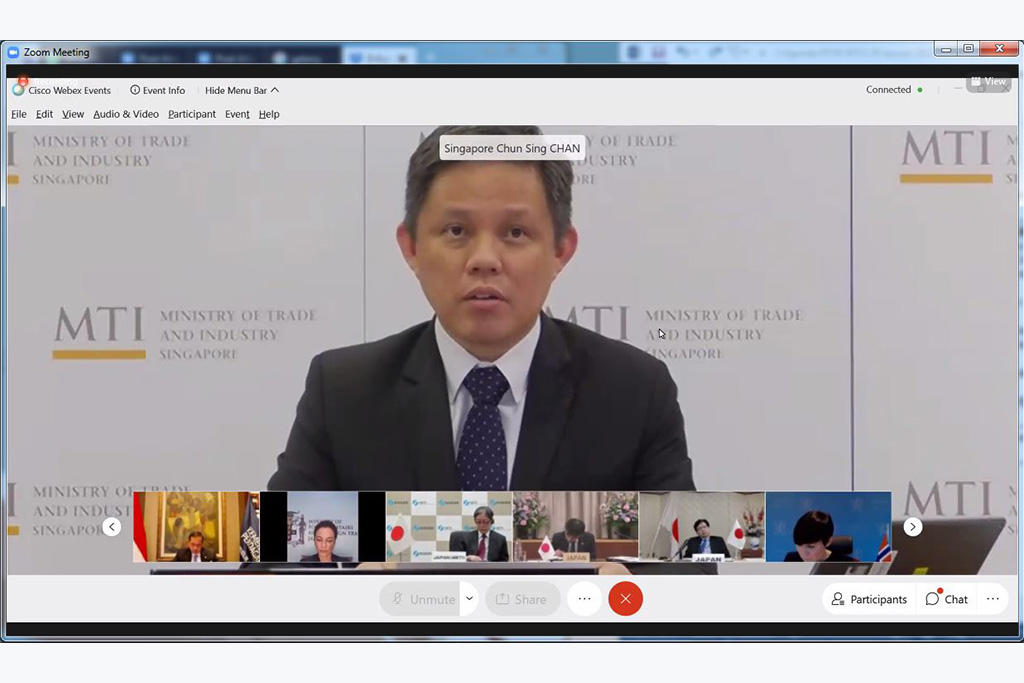This screenshot has height=683, width=1024.
Task: Select thumbnail with painting and red-white flag
Action: coord(197,527)
